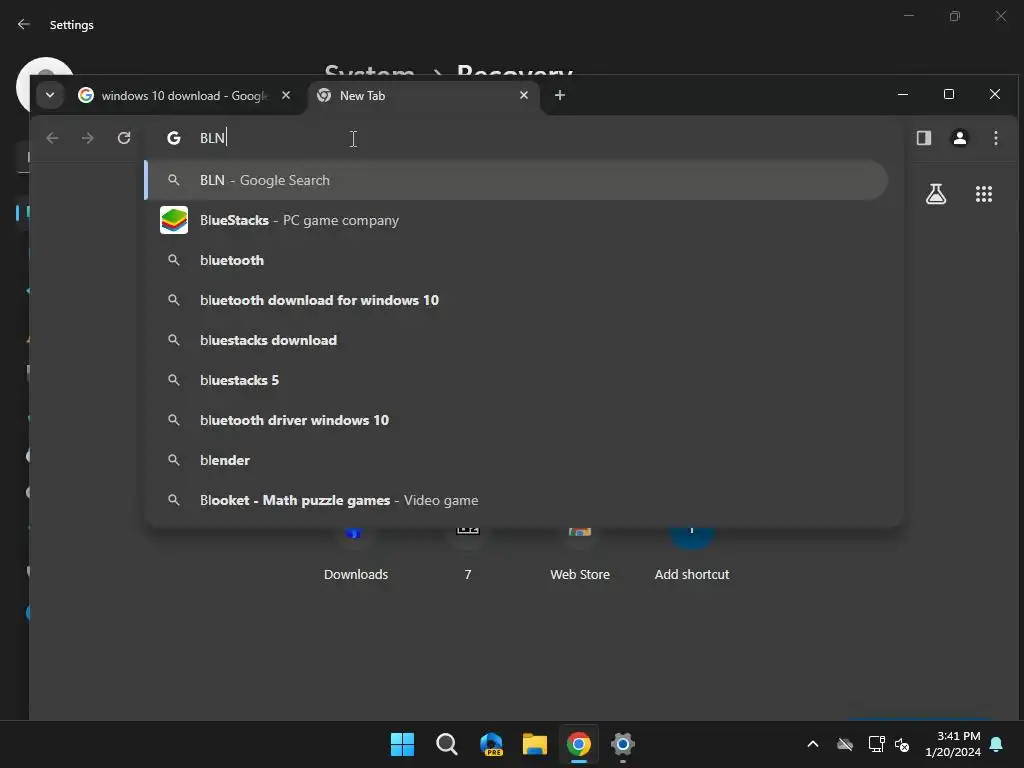Open a new Chrome tab with plus button
This screenshot has height=768, width=1024.
point(560,95)
